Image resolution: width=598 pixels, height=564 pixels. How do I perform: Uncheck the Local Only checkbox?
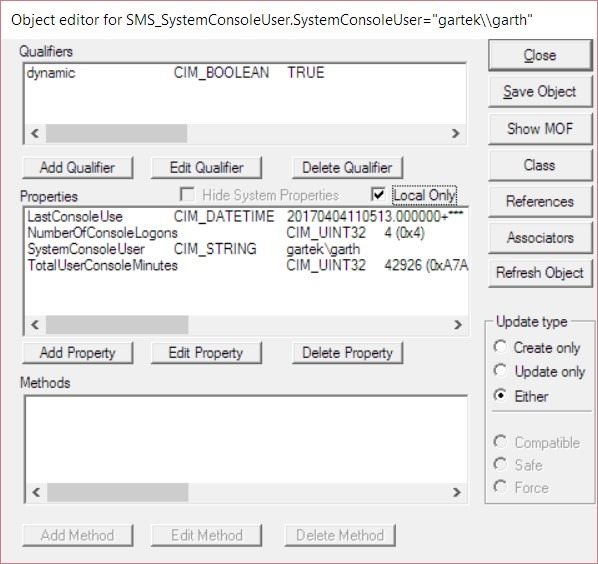[x=378, y=194]
